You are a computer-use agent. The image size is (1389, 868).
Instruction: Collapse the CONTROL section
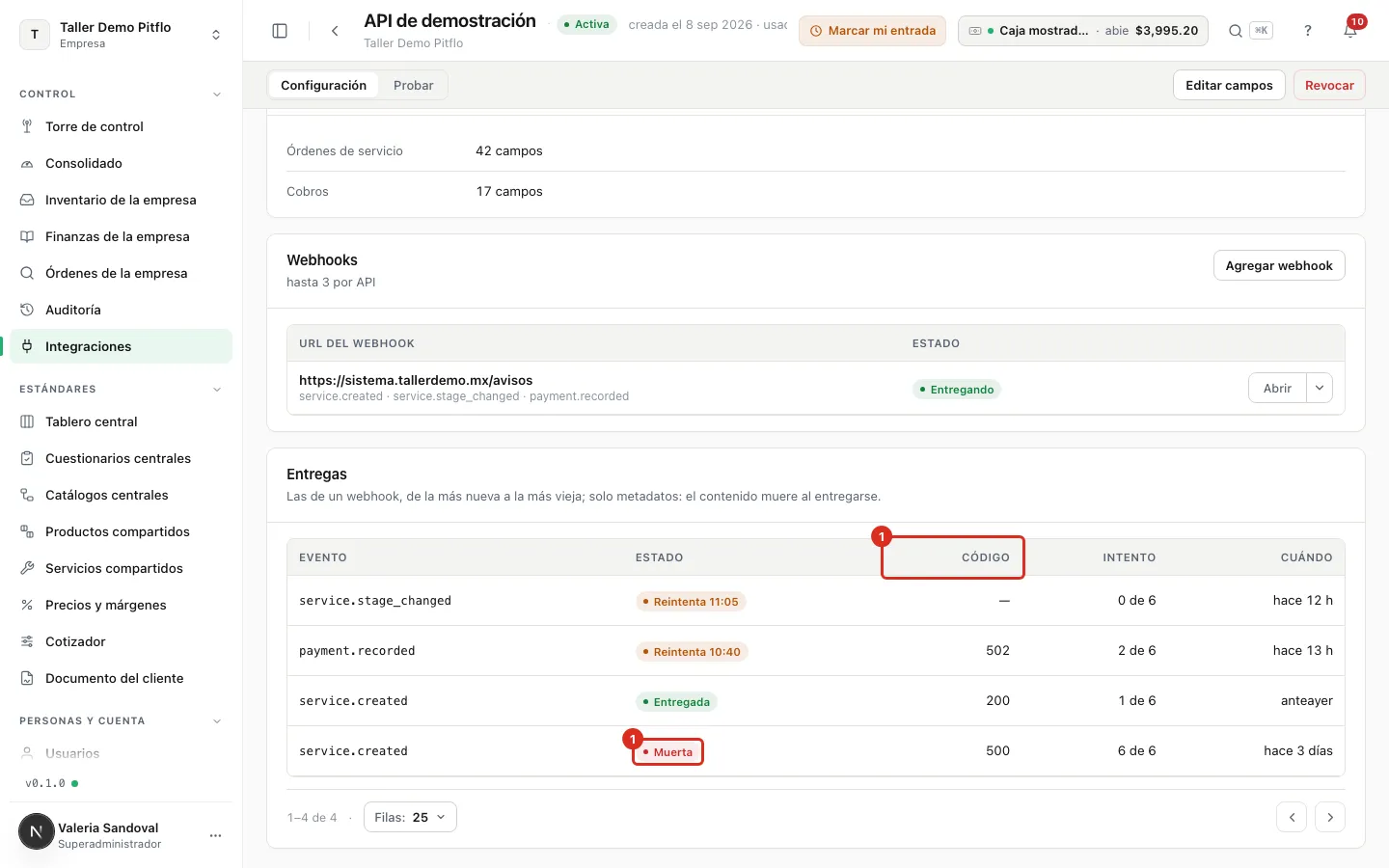click(217, 95)
